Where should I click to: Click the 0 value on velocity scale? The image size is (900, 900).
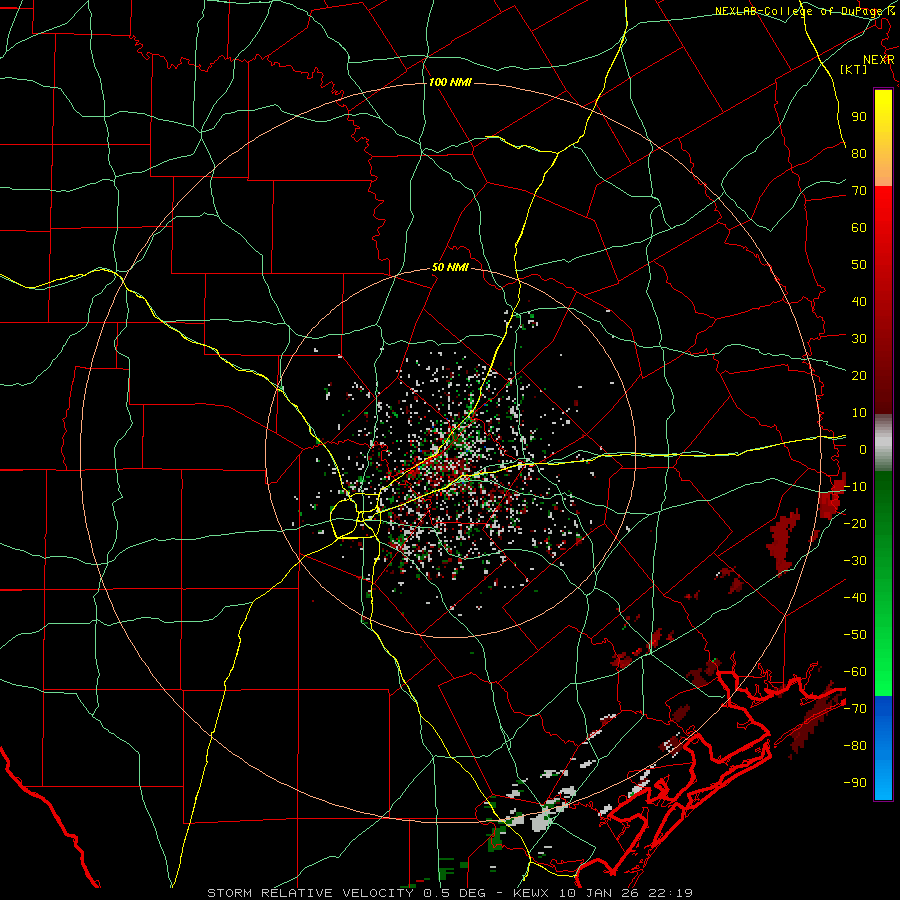(863, 449)
